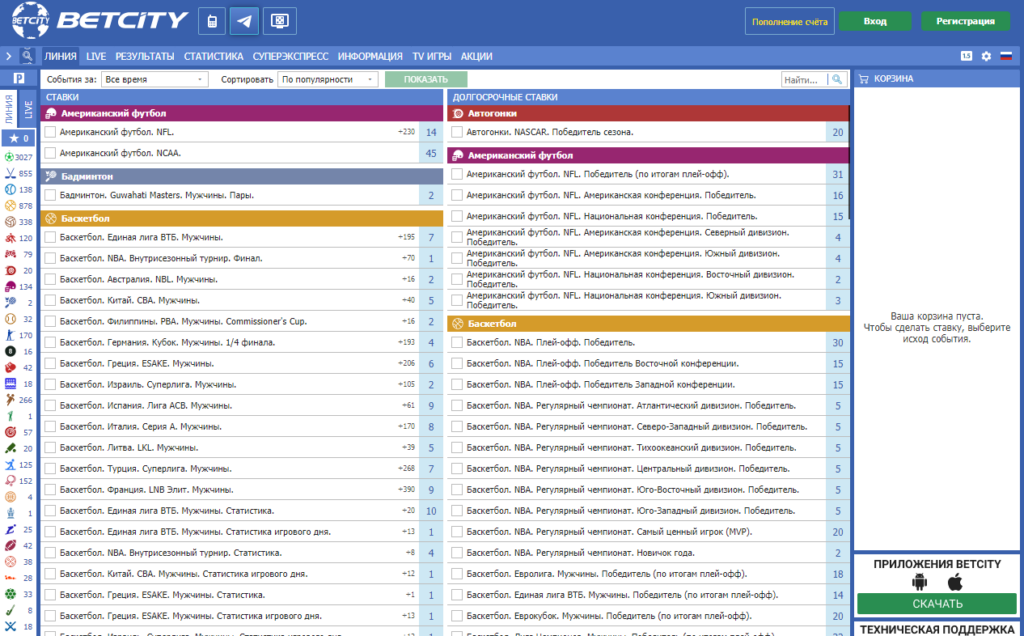Click the P icon above the sidebar tabs

coord(18,78)
